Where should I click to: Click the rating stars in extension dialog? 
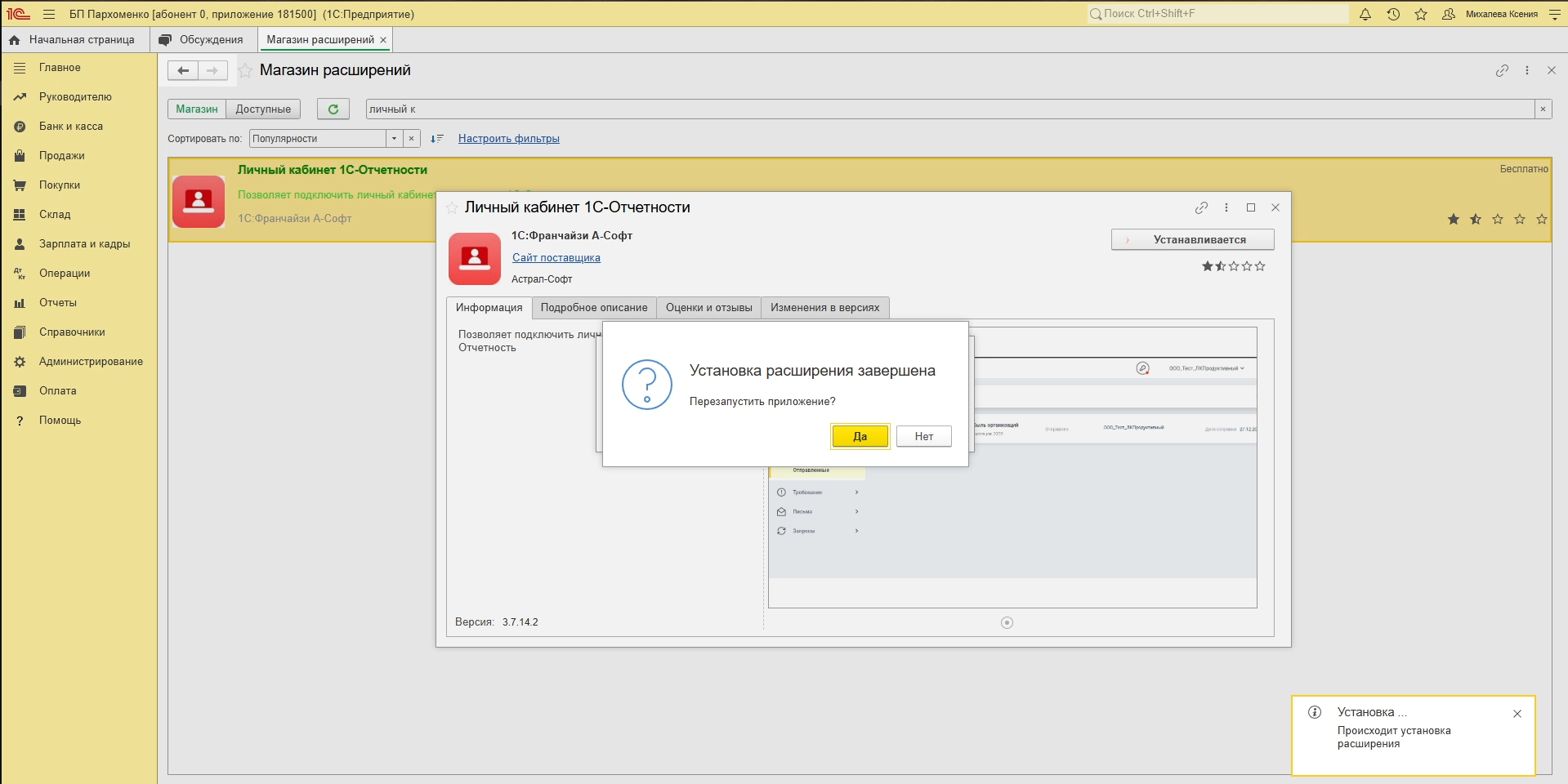click(x=1234, y=266)
